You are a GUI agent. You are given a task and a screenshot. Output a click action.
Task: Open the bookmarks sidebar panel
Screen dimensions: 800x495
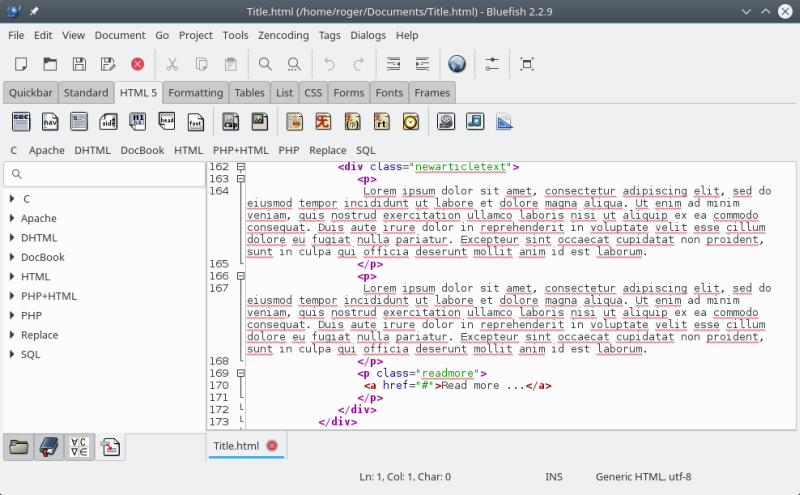click(47, 447)
